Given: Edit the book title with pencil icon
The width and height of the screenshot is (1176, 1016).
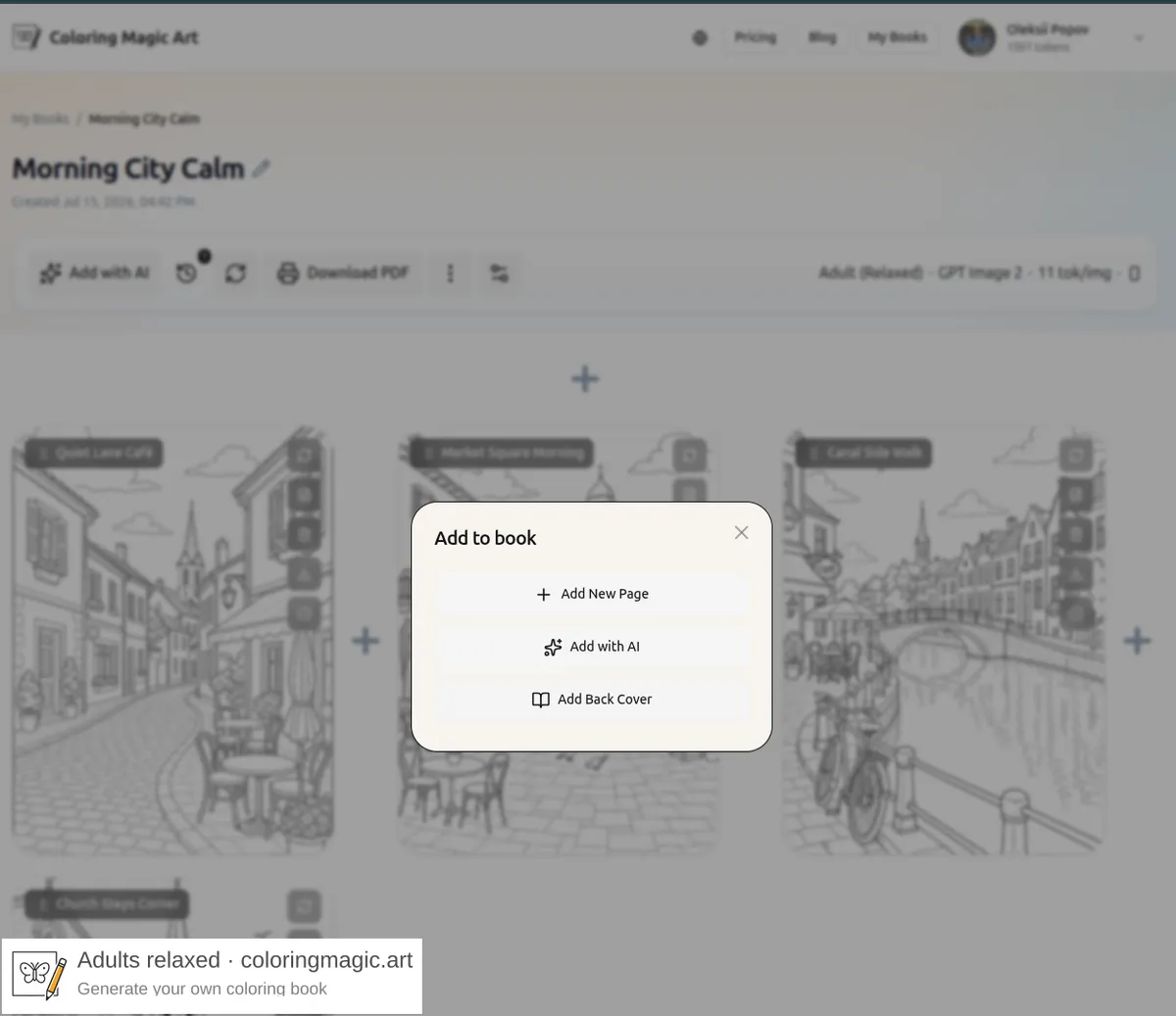Looking at the screenshot, I should point(261,169).
